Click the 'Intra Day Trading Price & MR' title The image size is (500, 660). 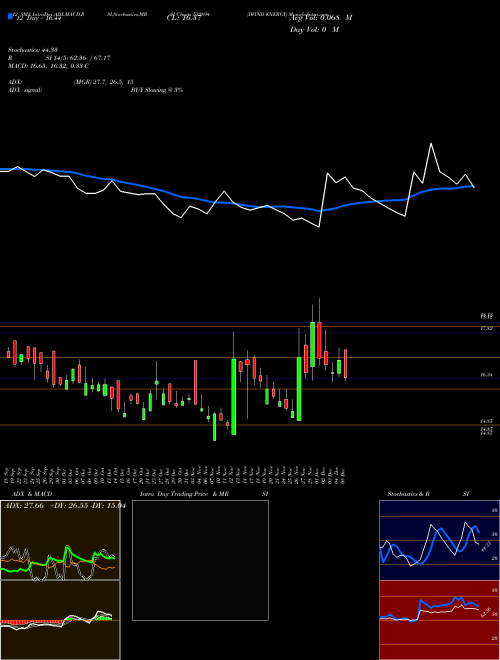184,494
